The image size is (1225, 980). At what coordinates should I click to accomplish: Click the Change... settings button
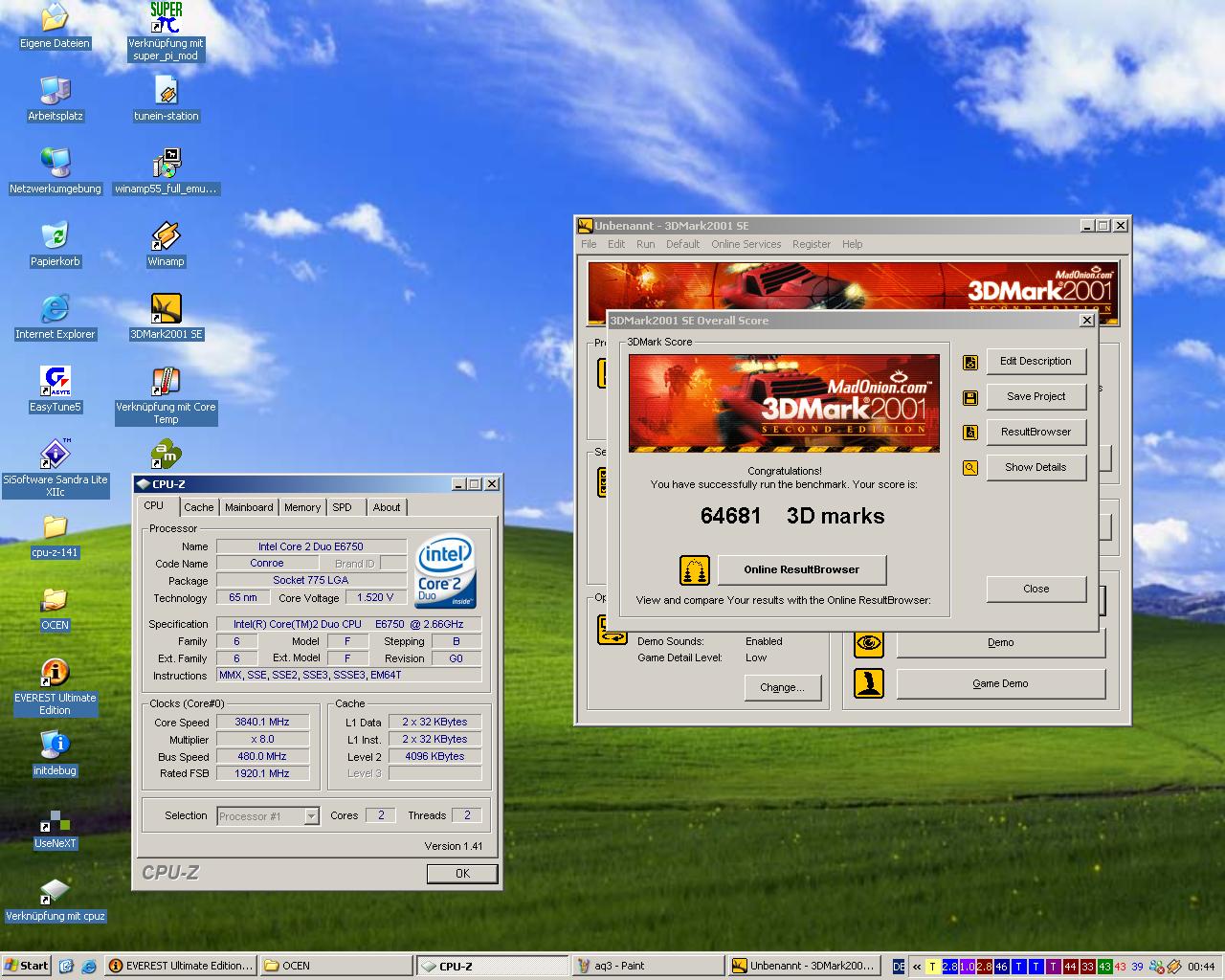tap(782, 687)
